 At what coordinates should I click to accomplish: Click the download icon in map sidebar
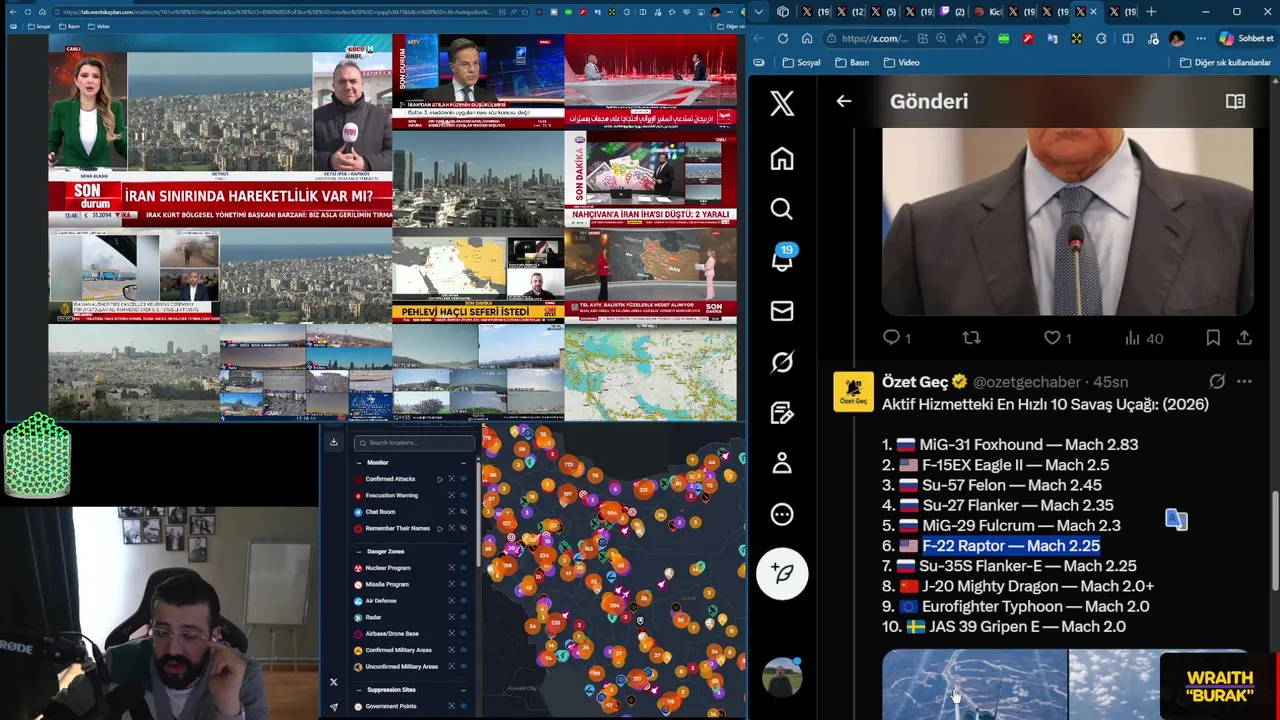(x=334, y=441)
